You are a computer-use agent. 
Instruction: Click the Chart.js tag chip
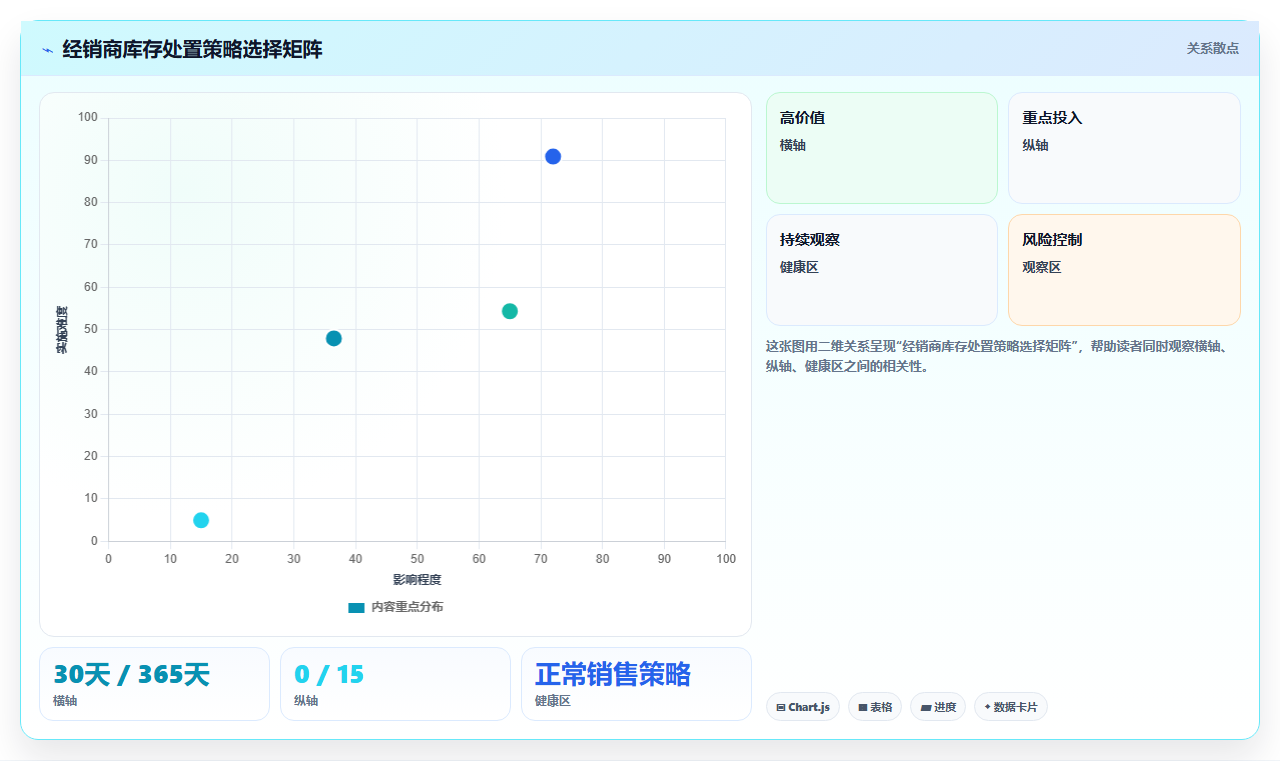pyautogui.click(x=803, y=707)
